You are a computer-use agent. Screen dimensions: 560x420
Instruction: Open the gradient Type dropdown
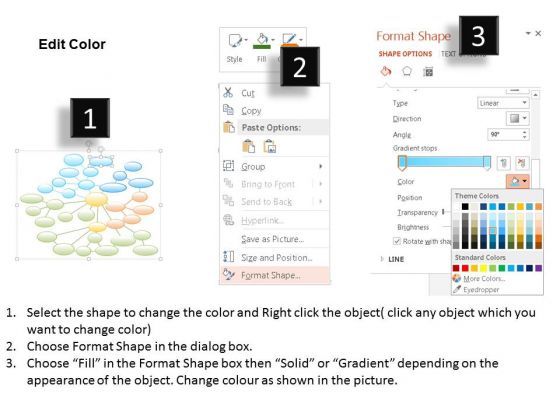click(503, 103)
